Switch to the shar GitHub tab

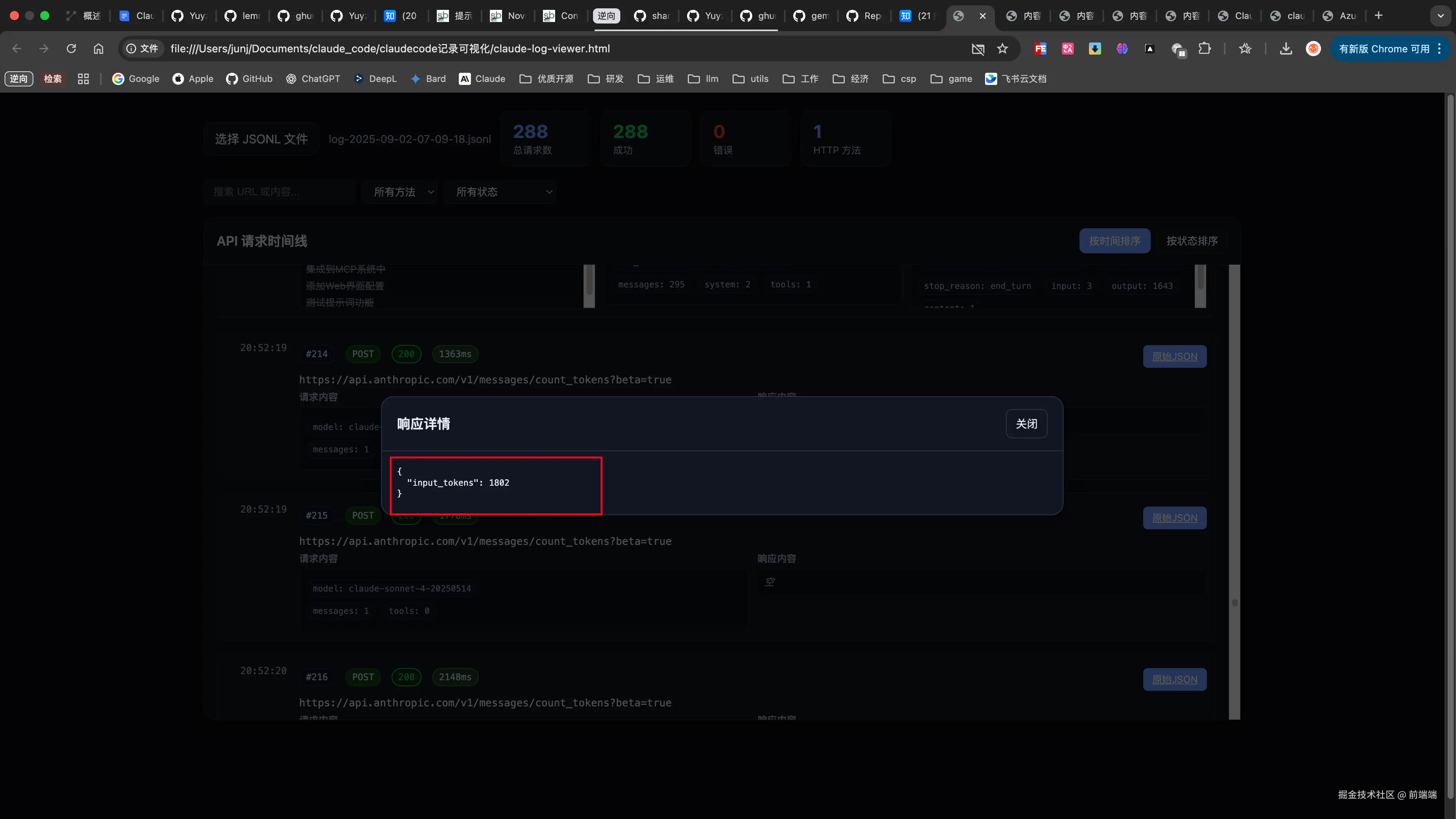pos(651,16)
